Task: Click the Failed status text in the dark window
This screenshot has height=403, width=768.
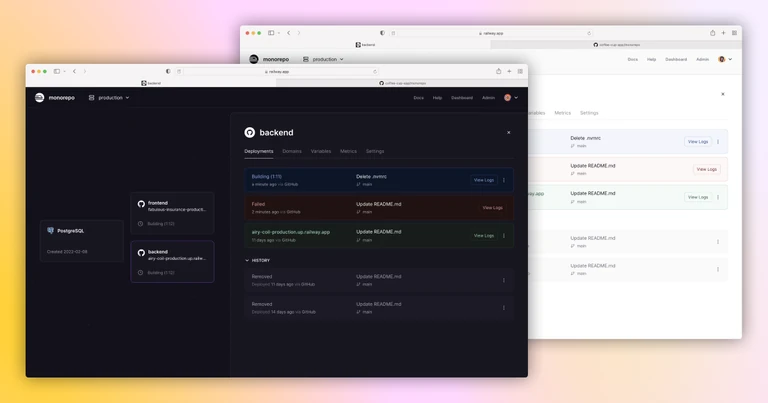Action: click(258, 204)
